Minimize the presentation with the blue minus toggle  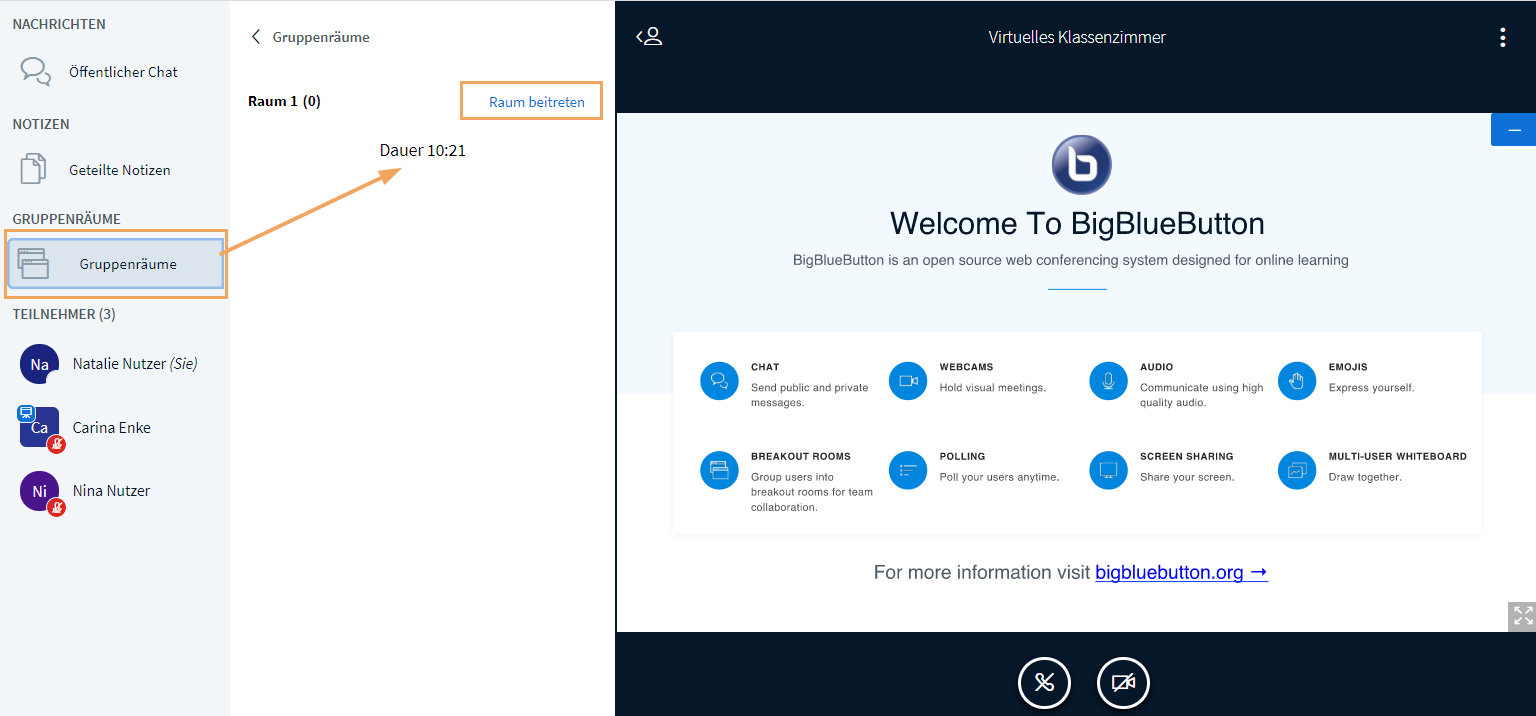point(1513,129)
